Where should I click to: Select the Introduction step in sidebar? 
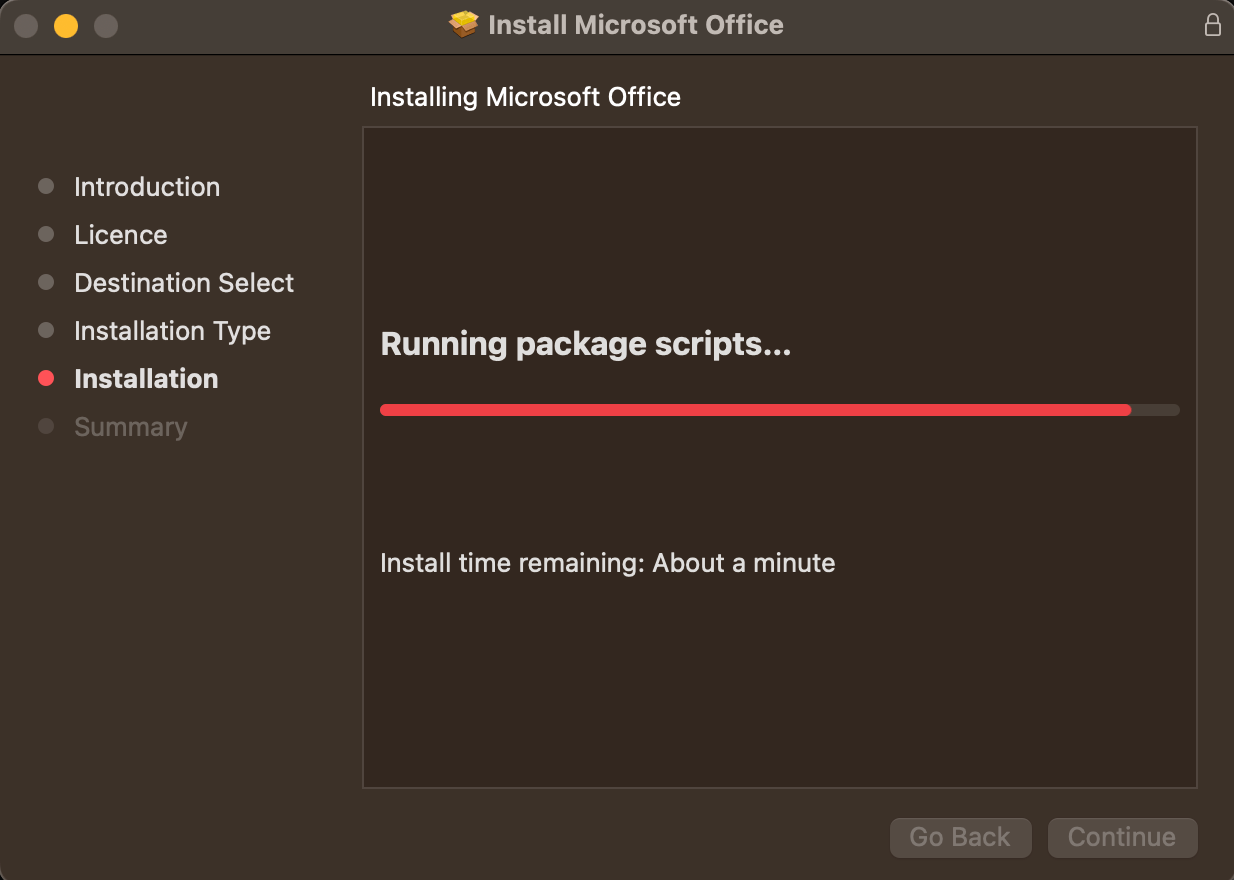click(147, 187)
